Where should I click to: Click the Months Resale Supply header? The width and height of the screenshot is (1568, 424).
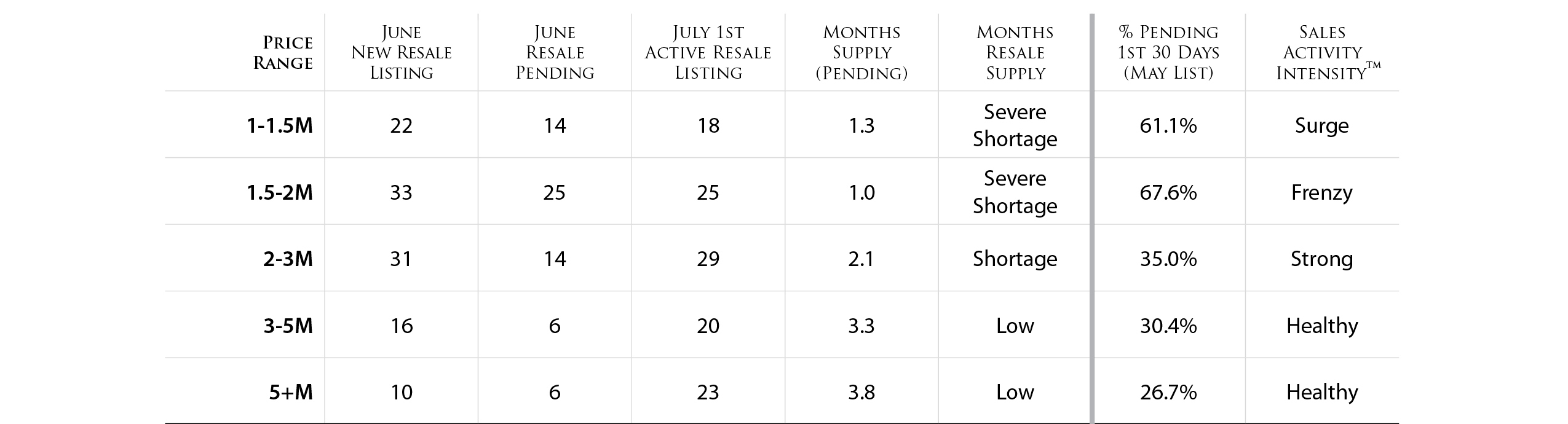click(x=1015, y=53)
